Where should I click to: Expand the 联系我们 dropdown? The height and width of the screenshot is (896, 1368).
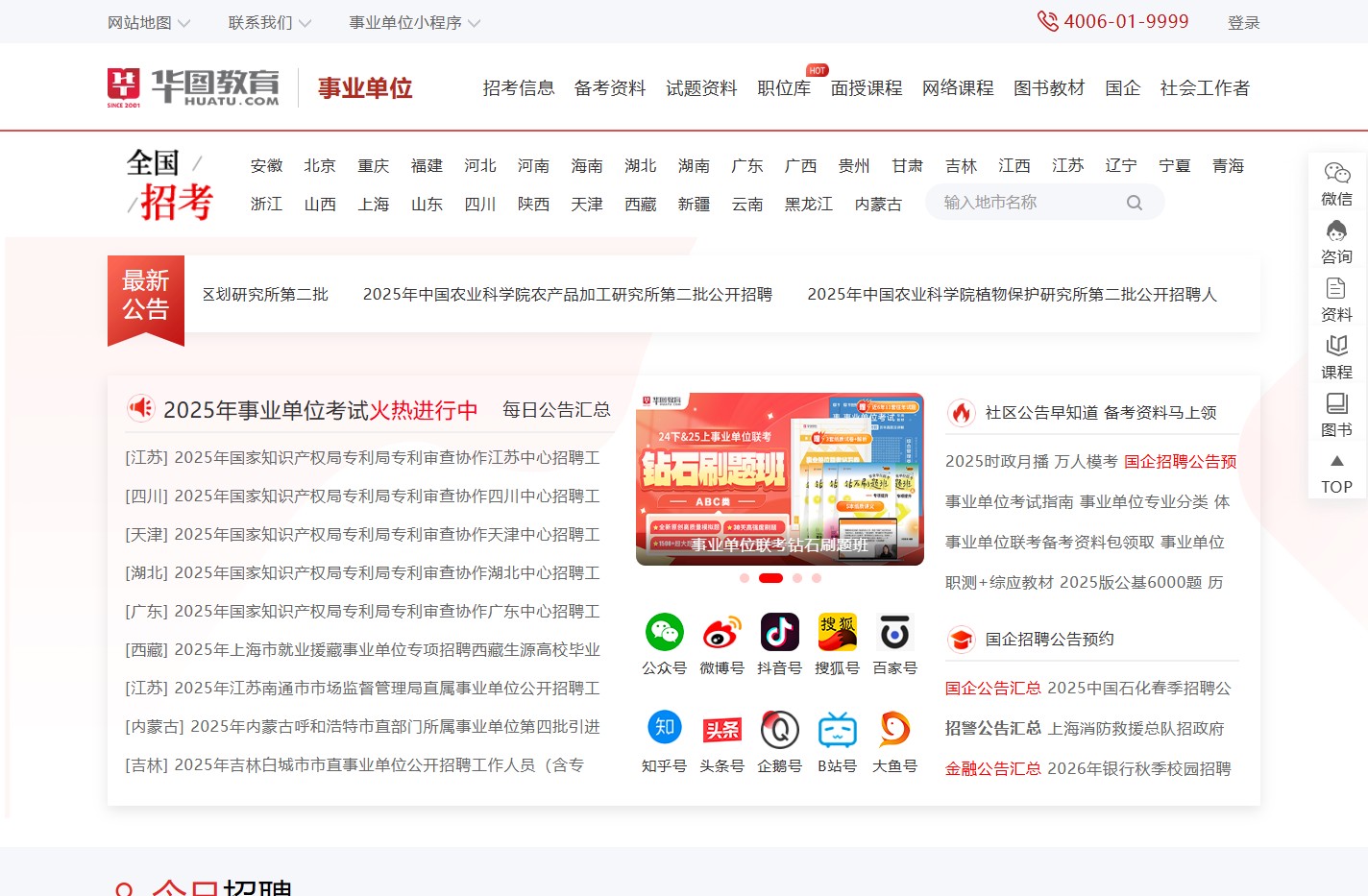pyautogui.click(x=270, y=22)
